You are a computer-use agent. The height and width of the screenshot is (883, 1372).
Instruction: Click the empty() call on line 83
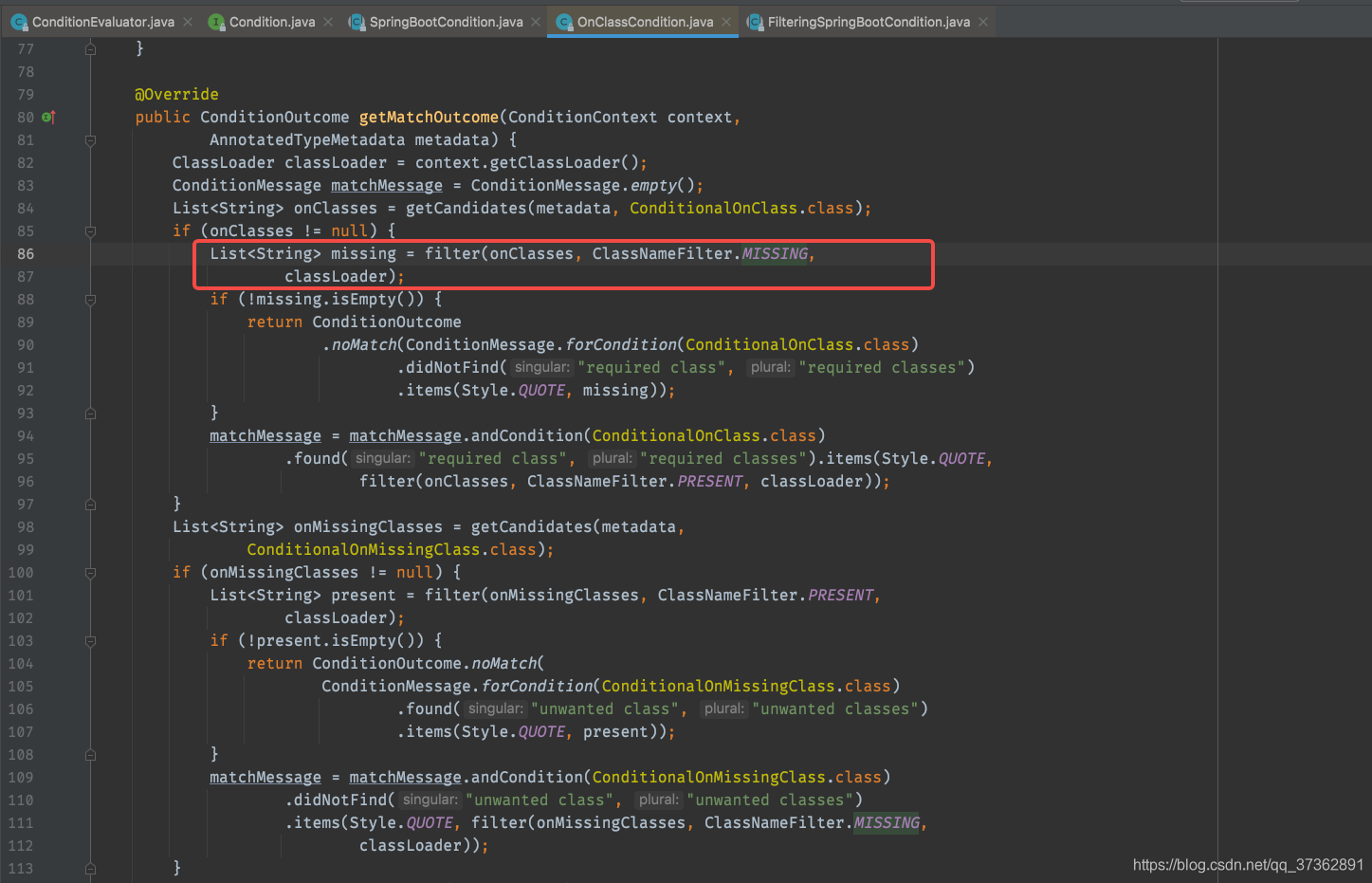click(663, 185)
